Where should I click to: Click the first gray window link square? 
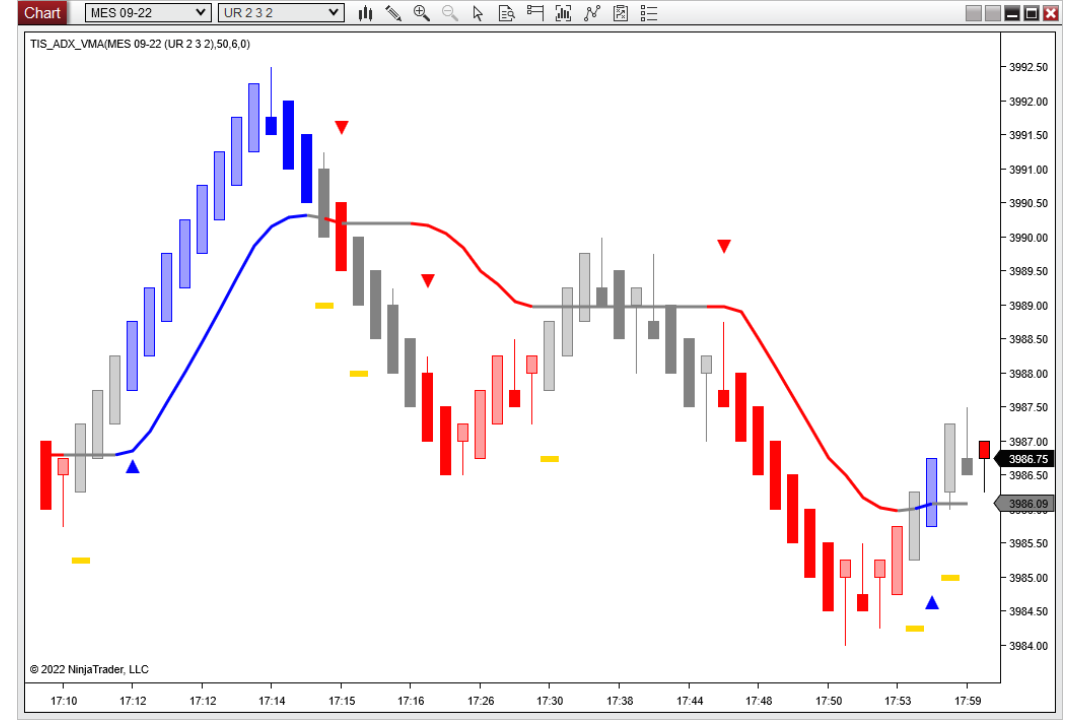(973, 13)
